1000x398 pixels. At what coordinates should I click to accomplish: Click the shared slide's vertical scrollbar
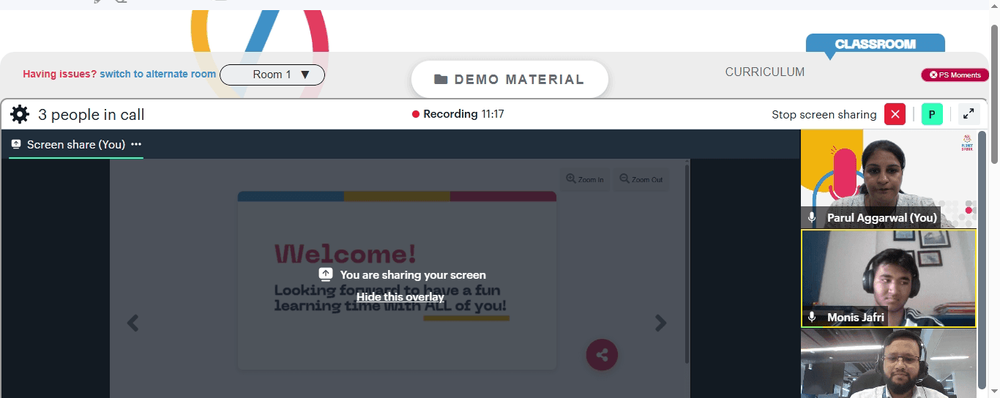(x=687, y=264)
